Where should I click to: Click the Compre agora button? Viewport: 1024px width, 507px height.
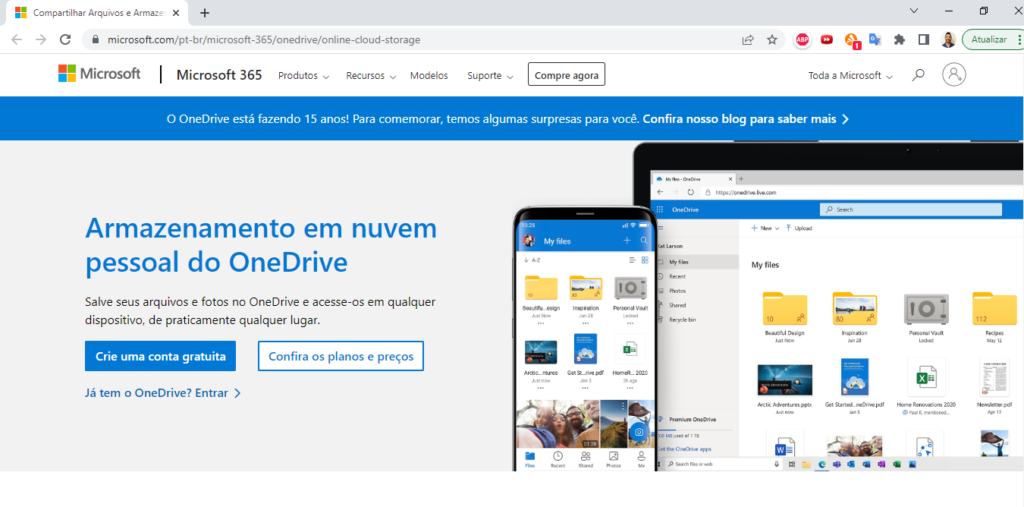[566, 75]
